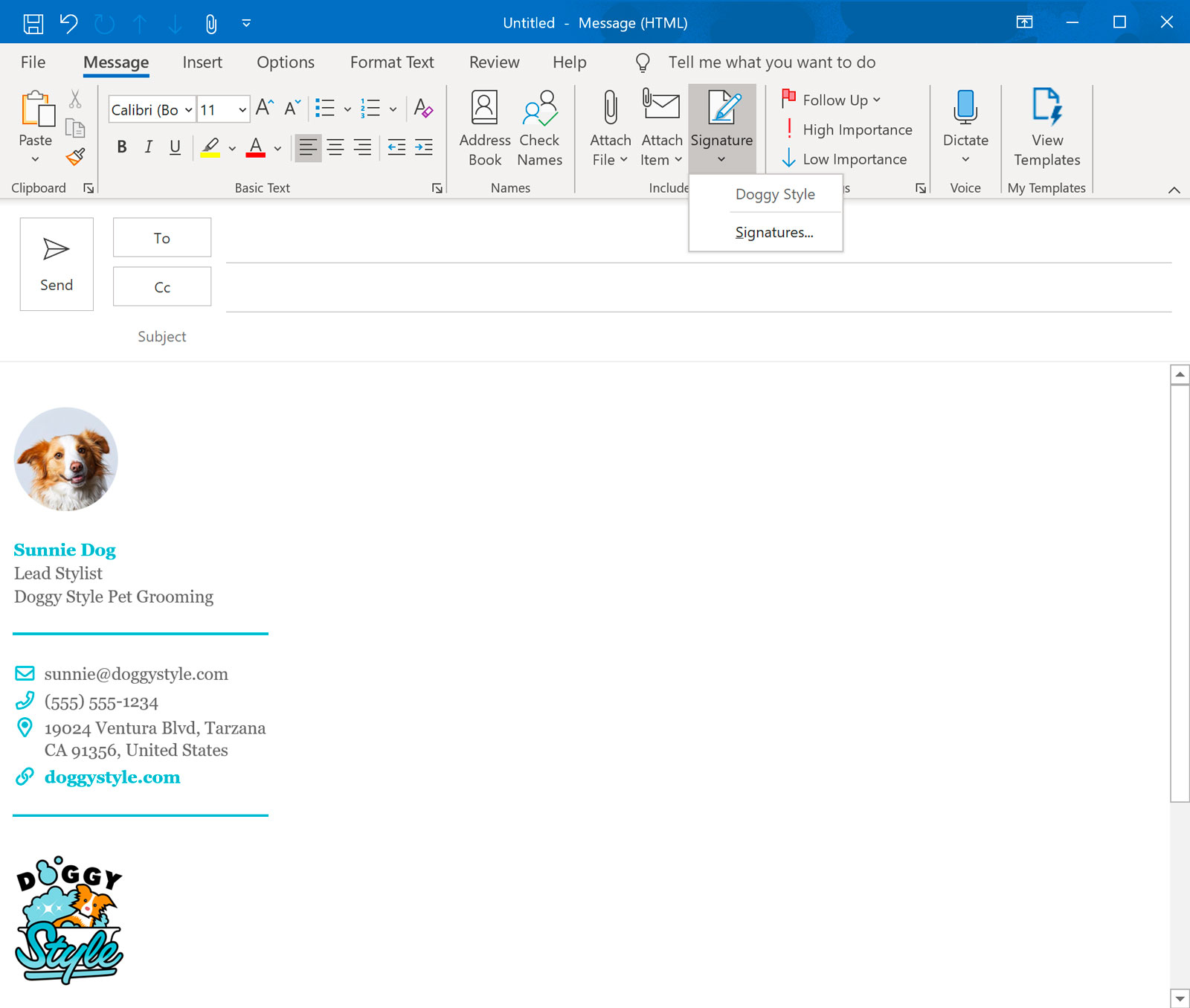The image size is (1190, 1008).
Task: Apply the yellow text highlight color
Action: (210, 147)
